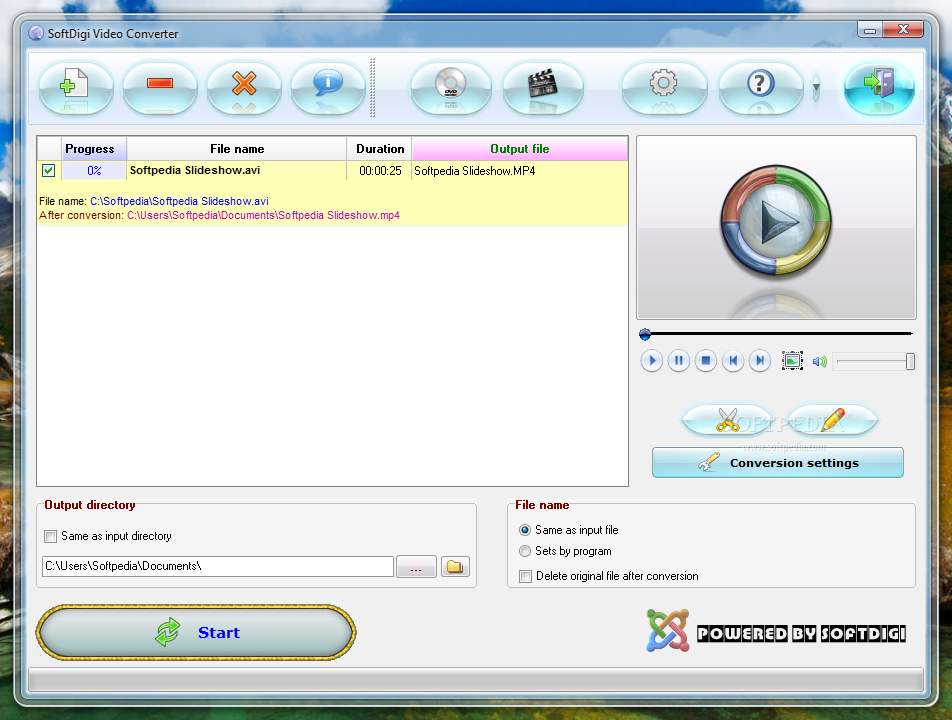The width and height of the screenshot is (952, 720).
Task: Adjust the volume slider
Action: 874,362
